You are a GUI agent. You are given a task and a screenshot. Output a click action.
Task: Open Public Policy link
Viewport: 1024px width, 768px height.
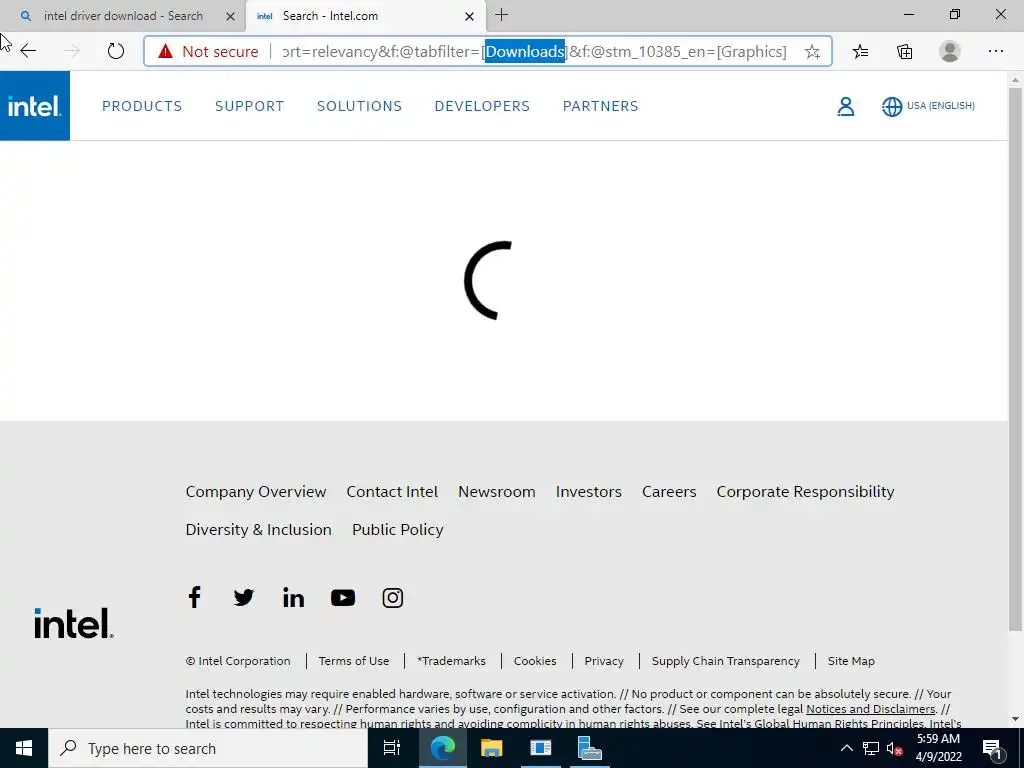(x=397, y=530)
